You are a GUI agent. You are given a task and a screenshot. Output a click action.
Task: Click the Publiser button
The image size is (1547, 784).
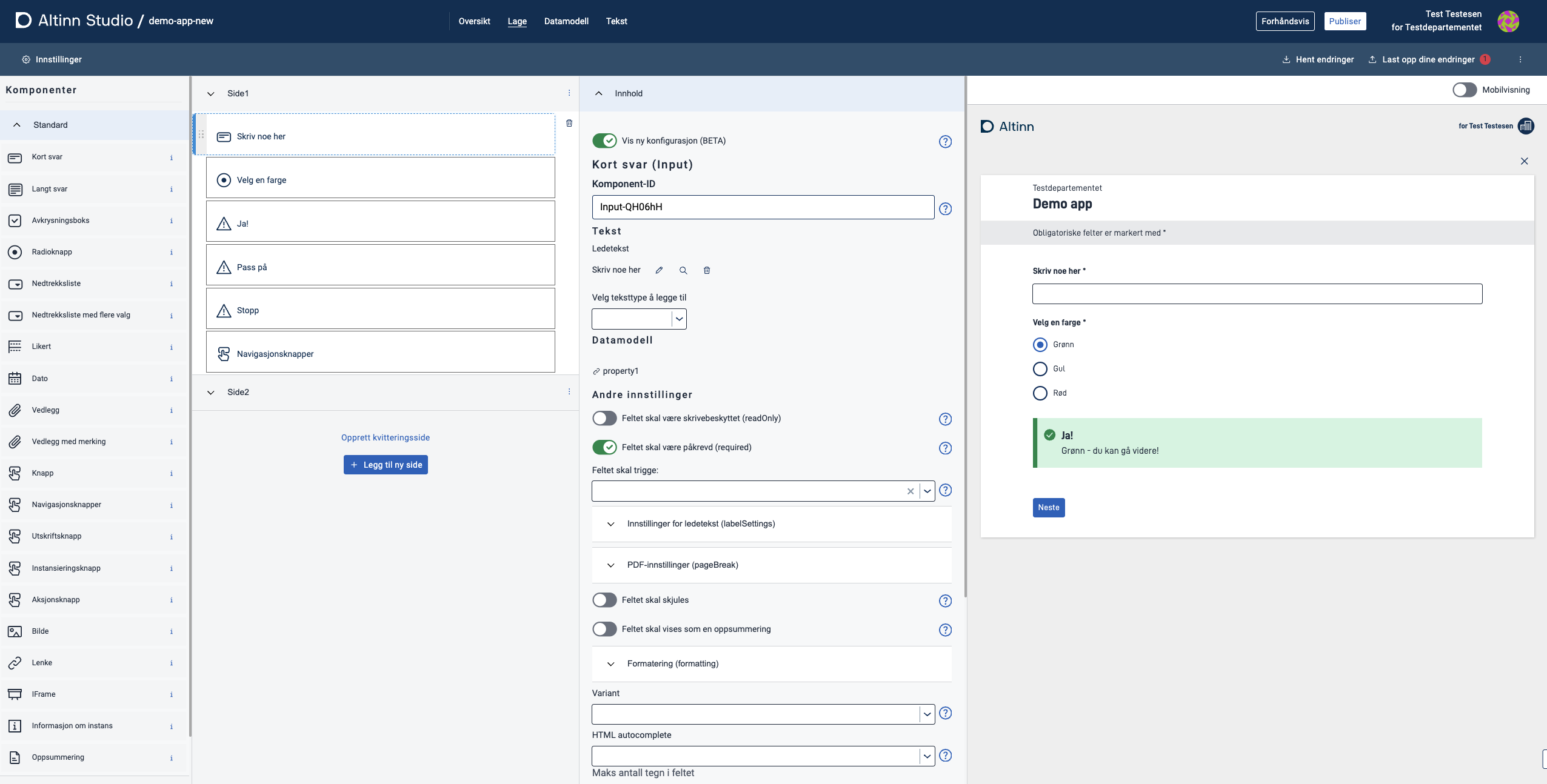tap(1345, 21)
